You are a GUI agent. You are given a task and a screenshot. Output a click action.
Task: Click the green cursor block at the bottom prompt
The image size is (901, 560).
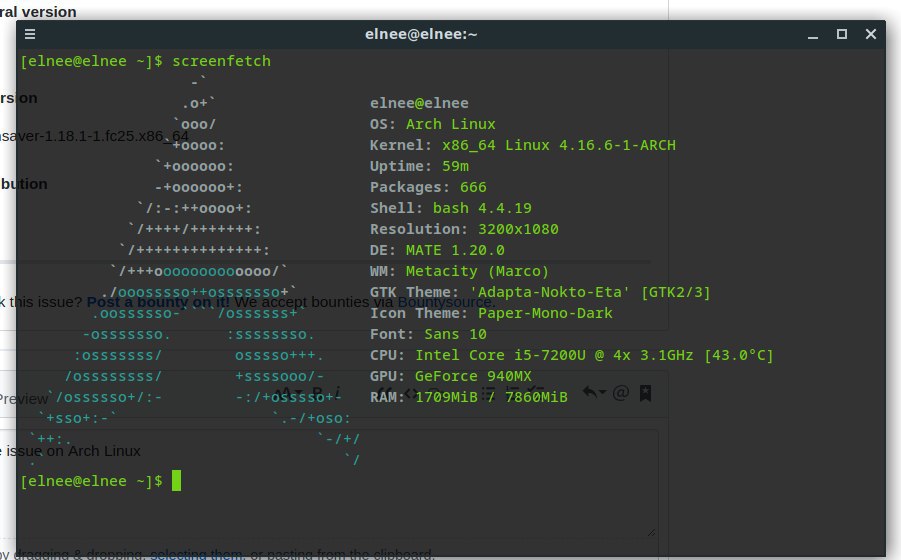[x=176, y=481]
